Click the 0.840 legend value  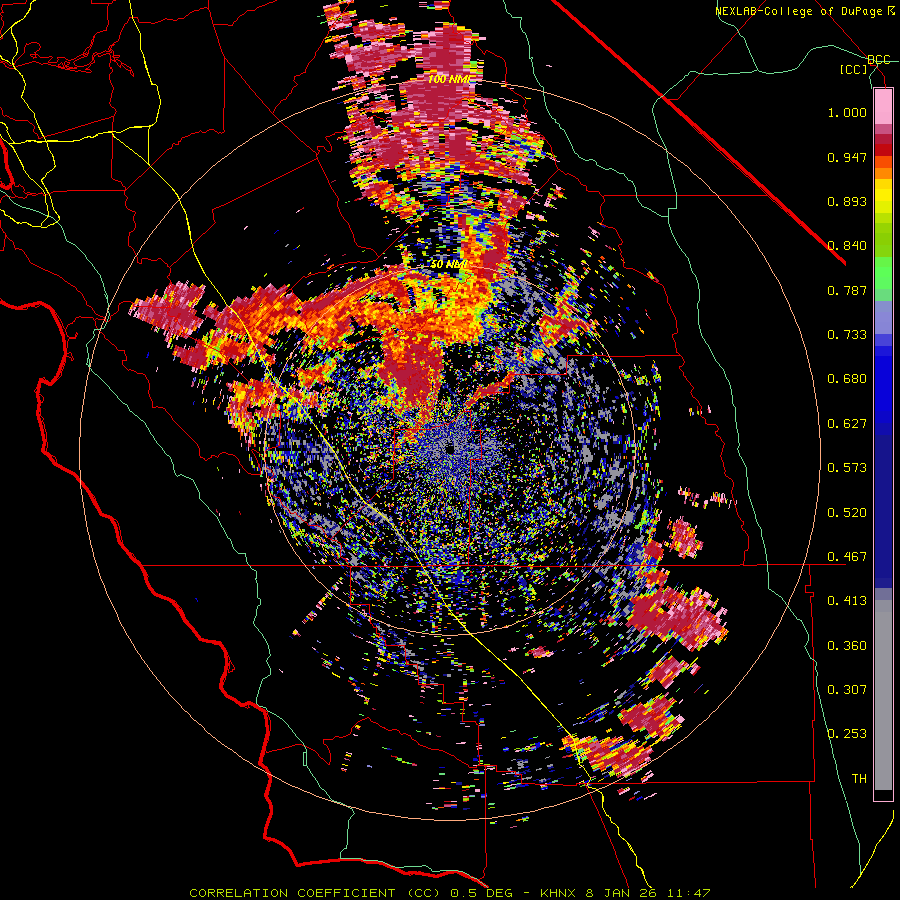coord(847,246)
